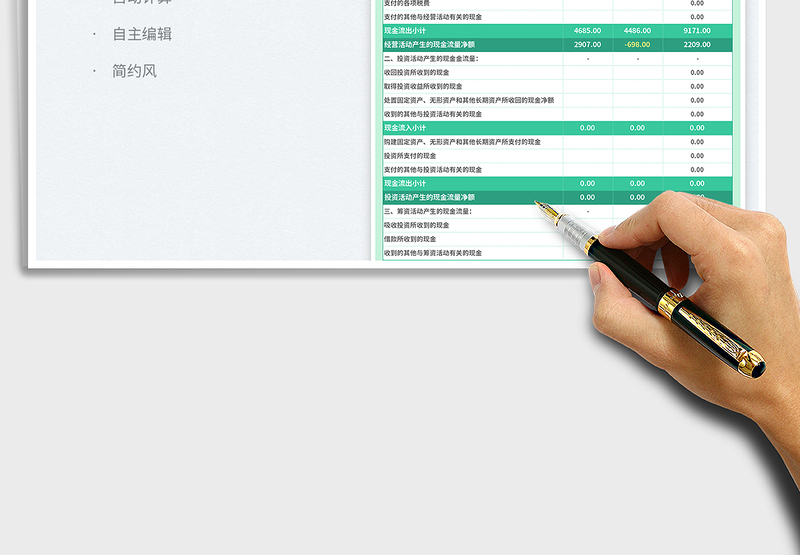Select the 0.00 total in 投资所支付的现金 row
Viewport: 800px width, 555px height.
click(697, 156)
